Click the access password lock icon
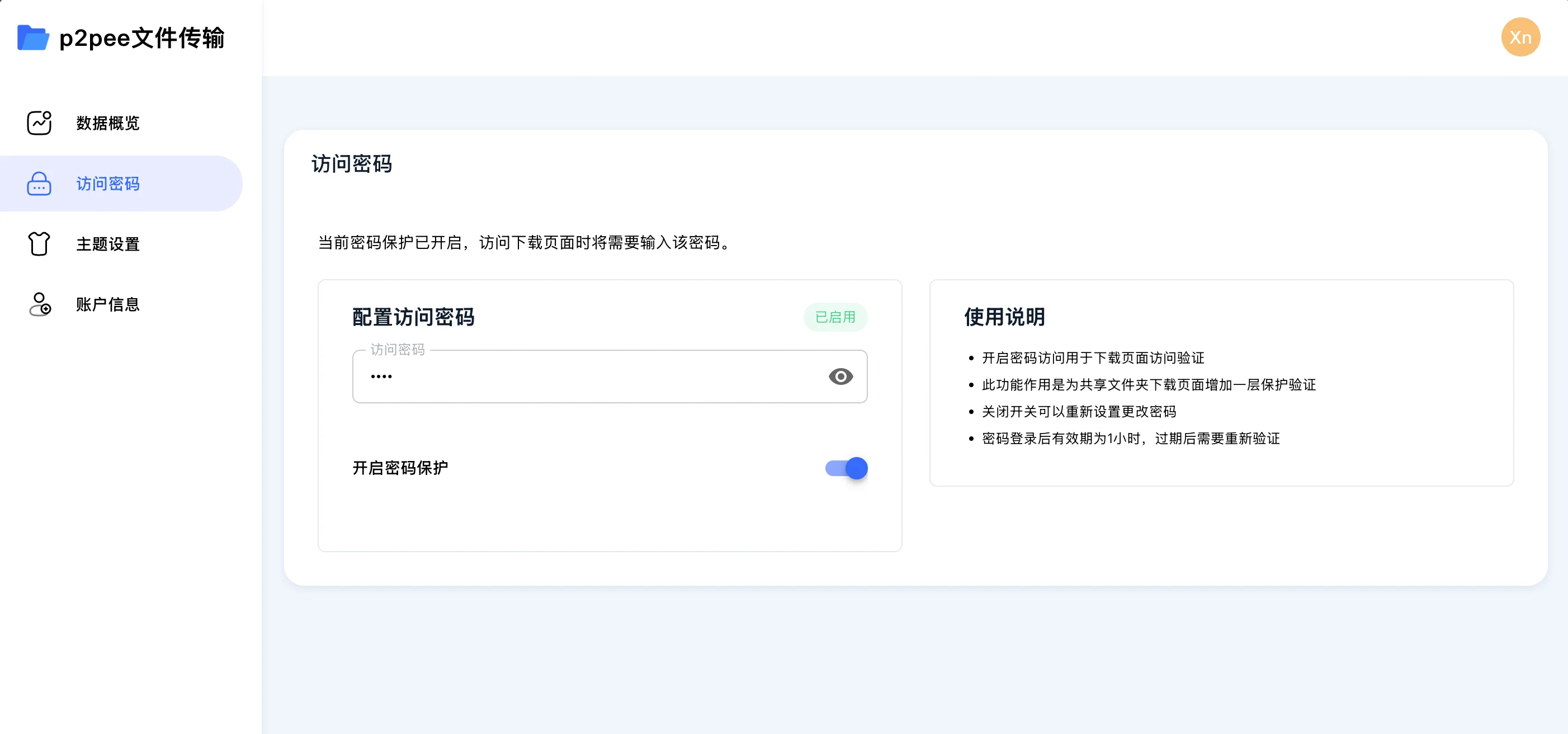This screenshot has width=1568, height=734. click(40, 183)
